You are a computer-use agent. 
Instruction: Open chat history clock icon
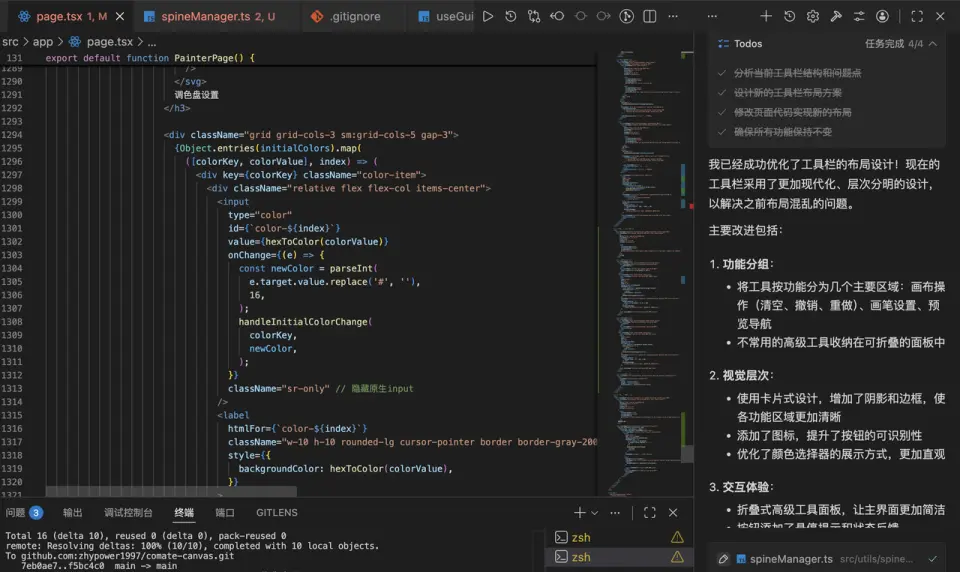tap(789, 17)
